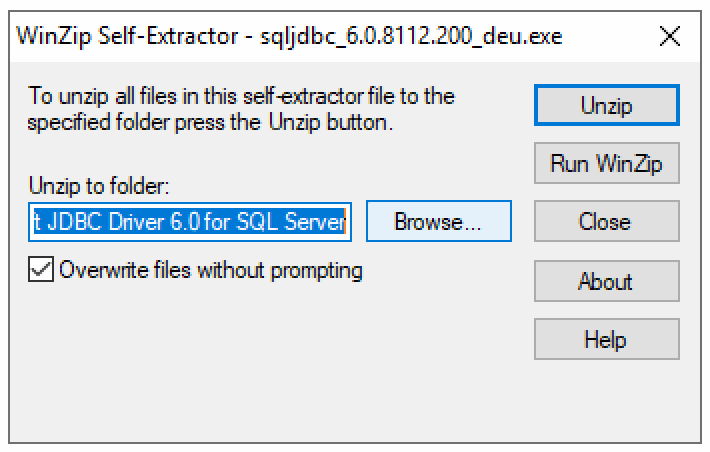Open Help for the self-extractor

pyautogui.click(x=606, y=340)
